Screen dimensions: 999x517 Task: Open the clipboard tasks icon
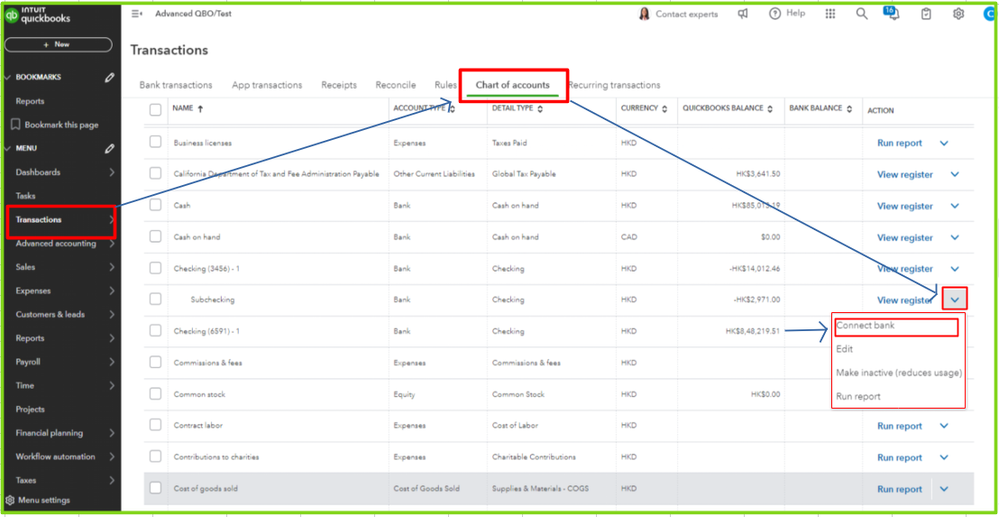(926, 14)
